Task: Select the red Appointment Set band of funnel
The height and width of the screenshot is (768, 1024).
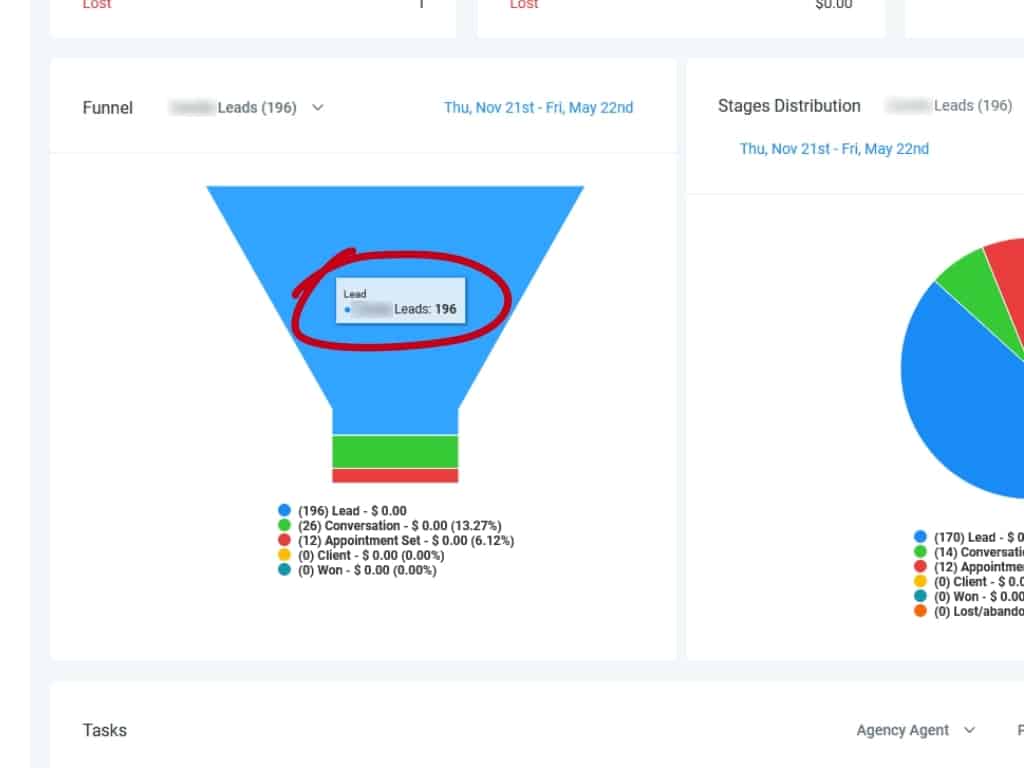Action: pos(395,476)
